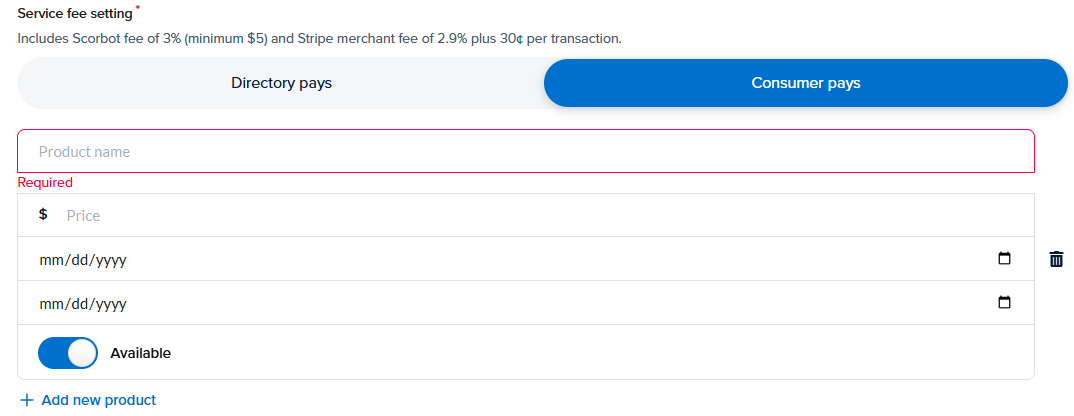The height and width of the screenshot is (416, 1074).
Task: Open the calendar picker on the first date field
Action: (1004, 259)
